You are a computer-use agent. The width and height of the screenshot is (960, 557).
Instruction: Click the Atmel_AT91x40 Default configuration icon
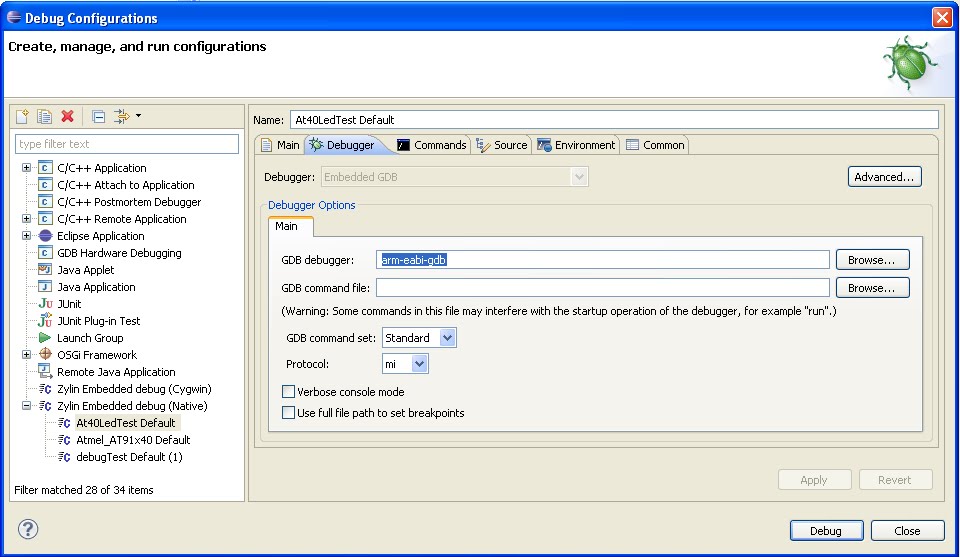point(64,440)
